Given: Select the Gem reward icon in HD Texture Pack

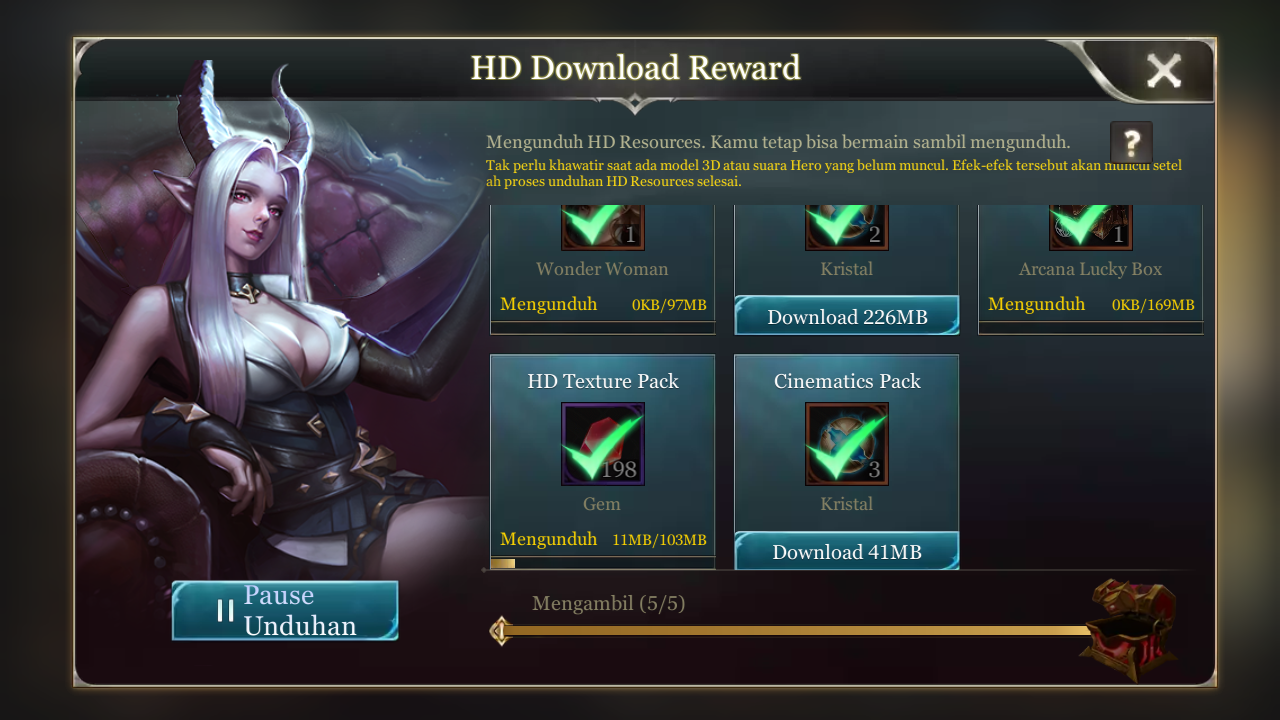Looking at the screenshot, I should [x=603, y=444].
